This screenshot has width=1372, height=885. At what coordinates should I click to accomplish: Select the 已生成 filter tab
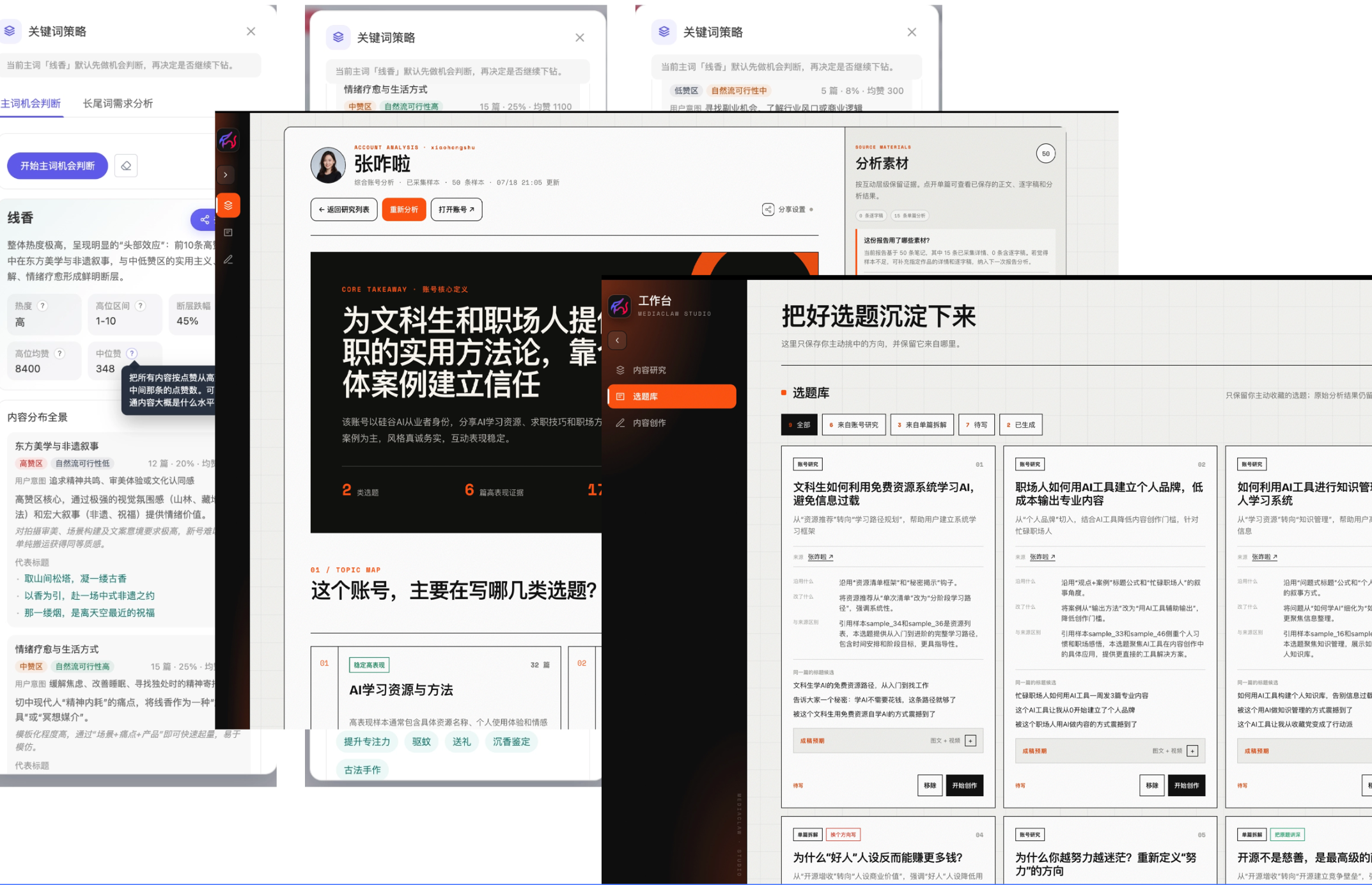click(x=1020, y=425)
